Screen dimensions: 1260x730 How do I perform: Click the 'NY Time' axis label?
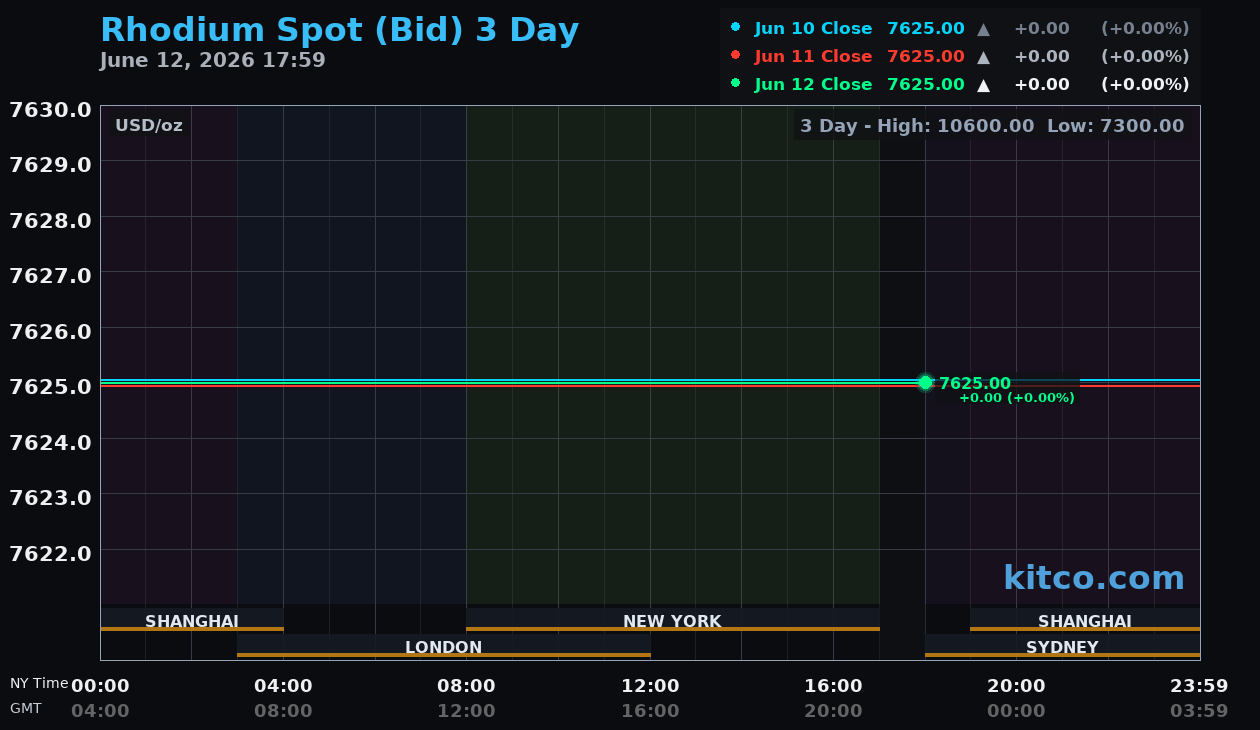(39, 683)
